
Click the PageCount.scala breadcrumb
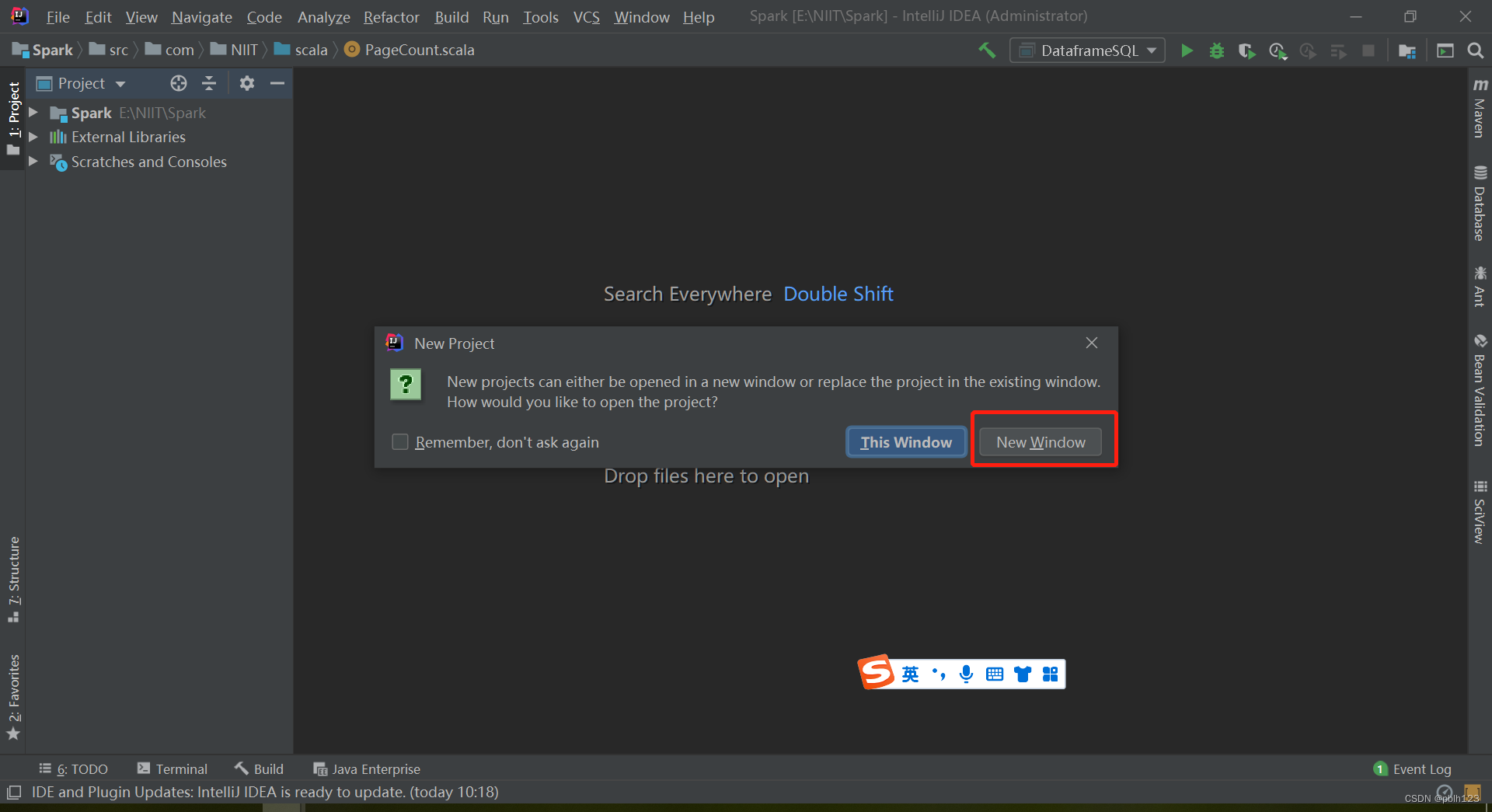[x=410, y=51]
